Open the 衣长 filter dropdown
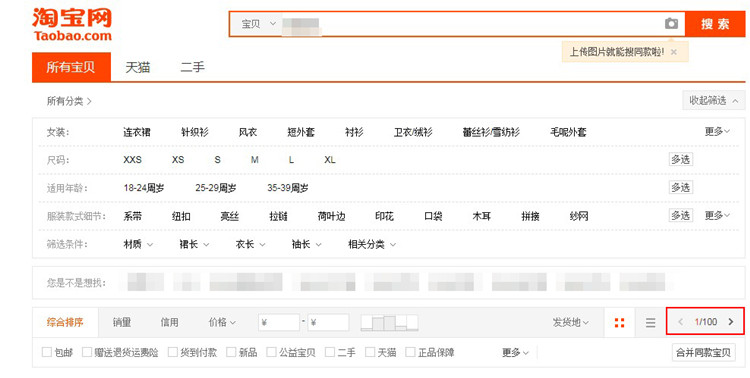Screen dimensions: 750x378 [x=250, y=244]
